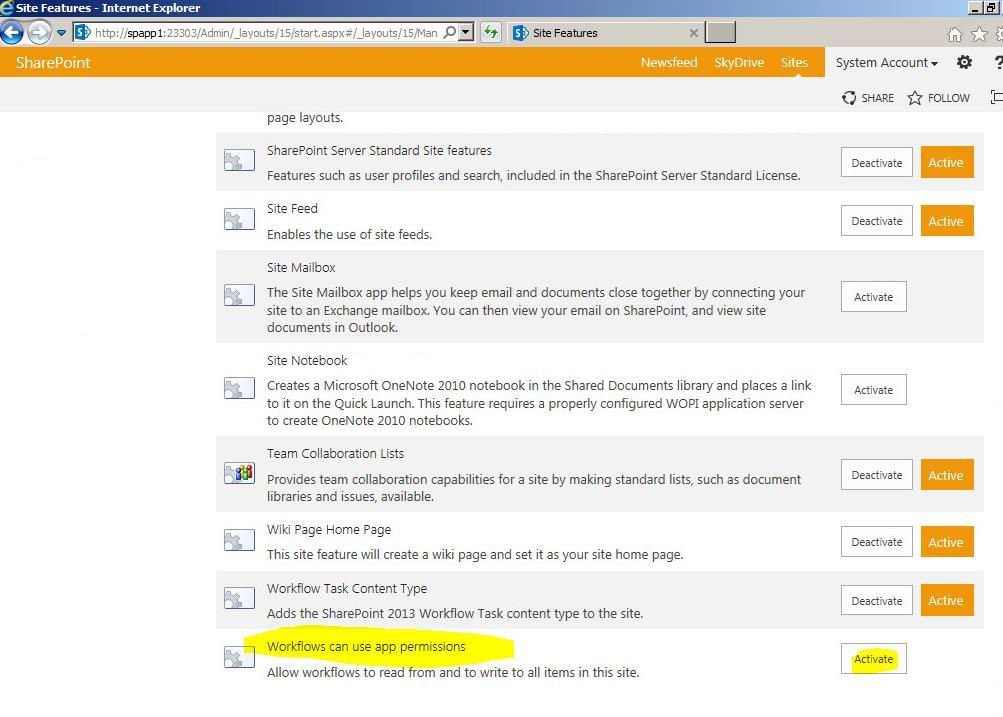The height and width of the screenshot is (717, 1003).
Task: Click 'Enables the use of site feeds.' text
Action: (349, 235)
